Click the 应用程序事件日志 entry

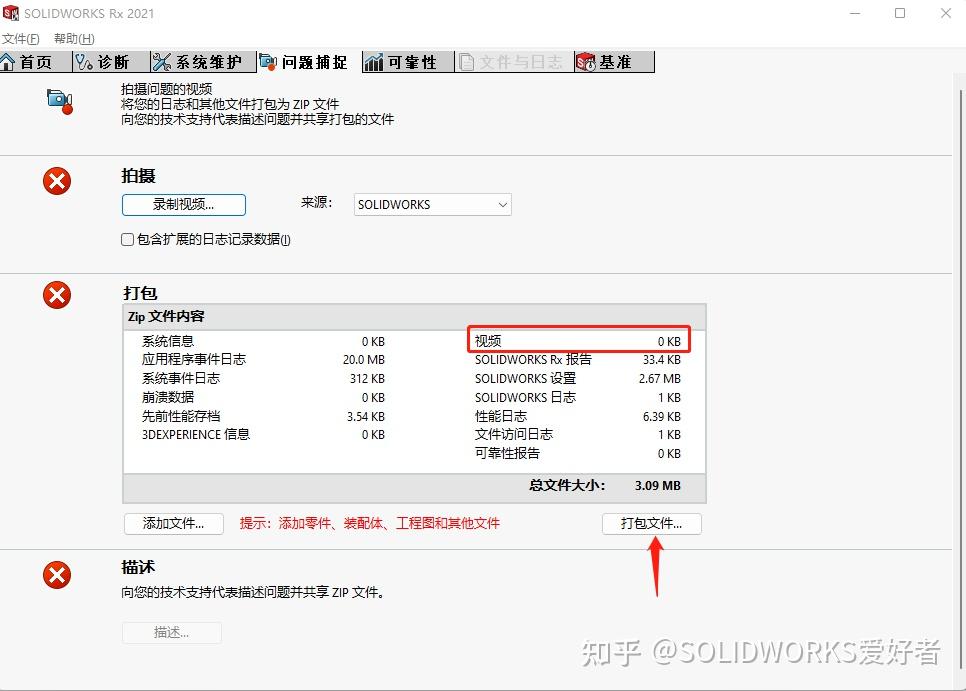pyautogui.click(x=193, y=359)
